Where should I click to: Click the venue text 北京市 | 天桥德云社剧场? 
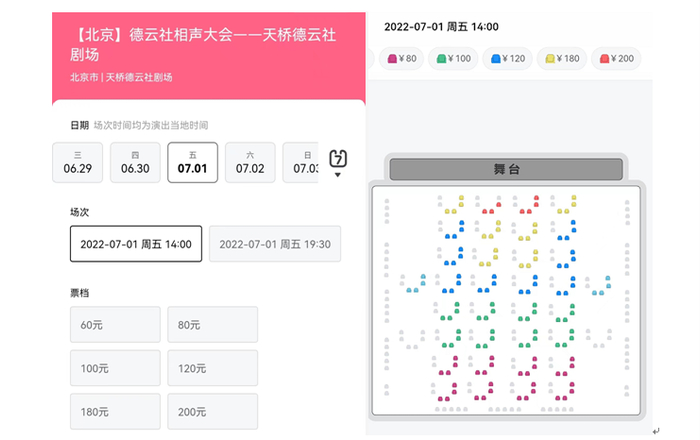121,77
